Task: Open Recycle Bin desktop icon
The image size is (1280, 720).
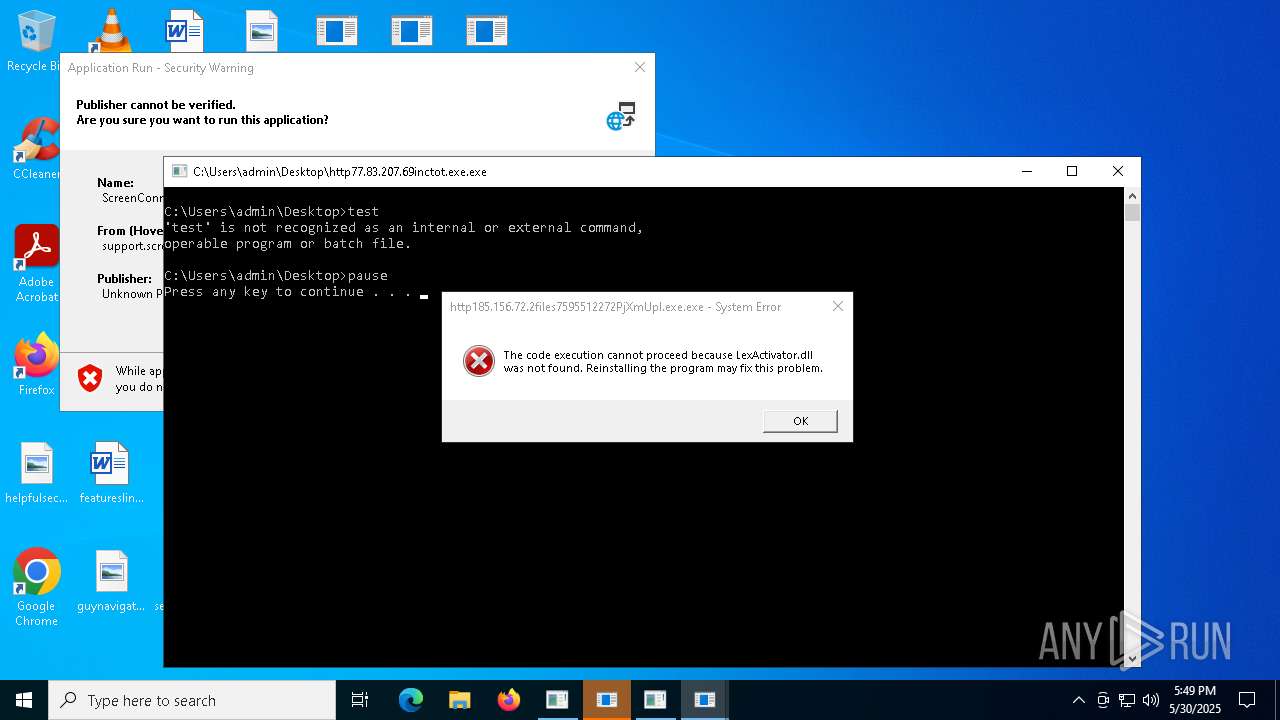Action: click(36, 42)
